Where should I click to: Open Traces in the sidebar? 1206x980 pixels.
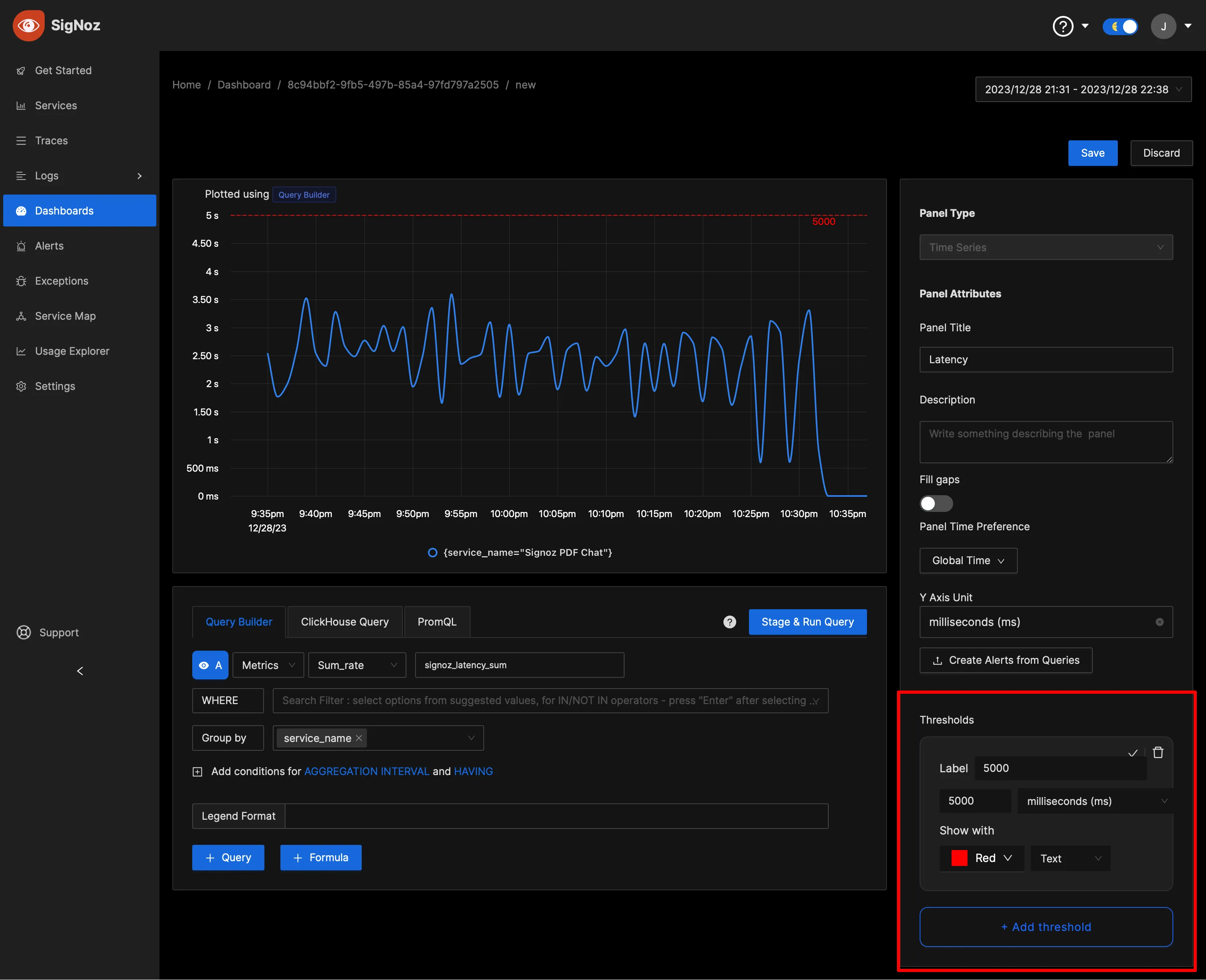tap(80, 141)
